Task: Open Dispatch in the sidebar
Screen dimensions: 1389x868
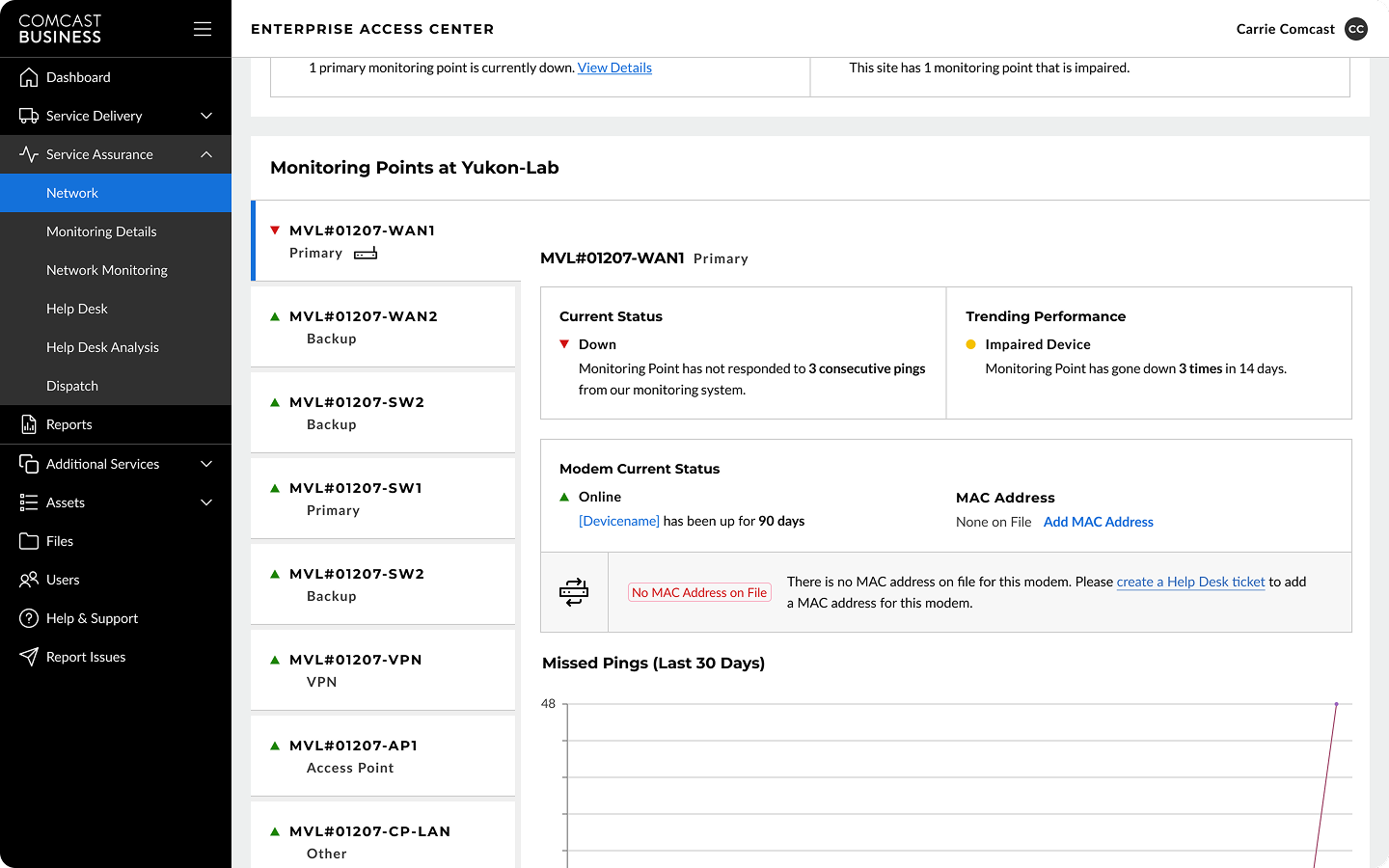Action: (x=116, y=386)
